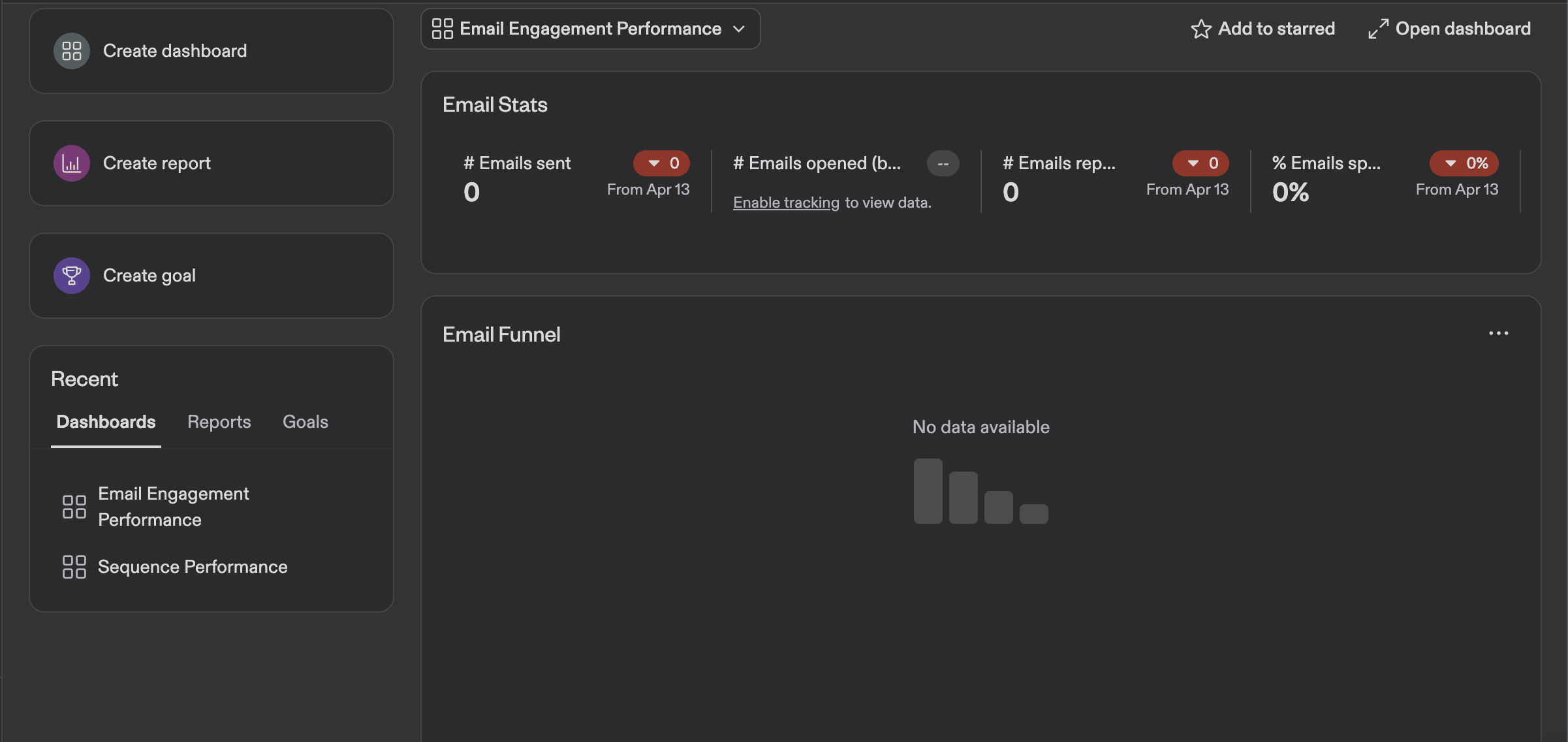1568x742 pixels.
Task: Open the Email Funnel more options ellipsis
Action: pyautogui.click(x=1498, y=334)
